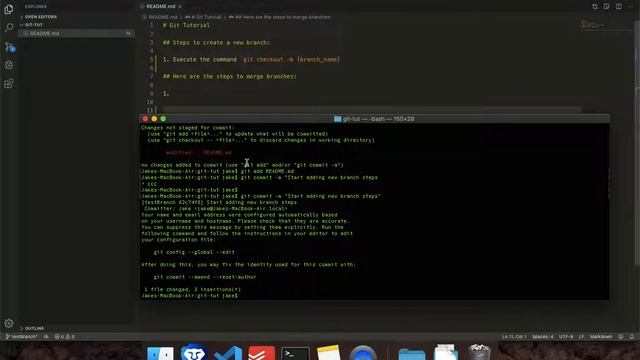Change the UTF-8 encoding setting
Viewport: 640px width, 360px height.
click(566, 337)
